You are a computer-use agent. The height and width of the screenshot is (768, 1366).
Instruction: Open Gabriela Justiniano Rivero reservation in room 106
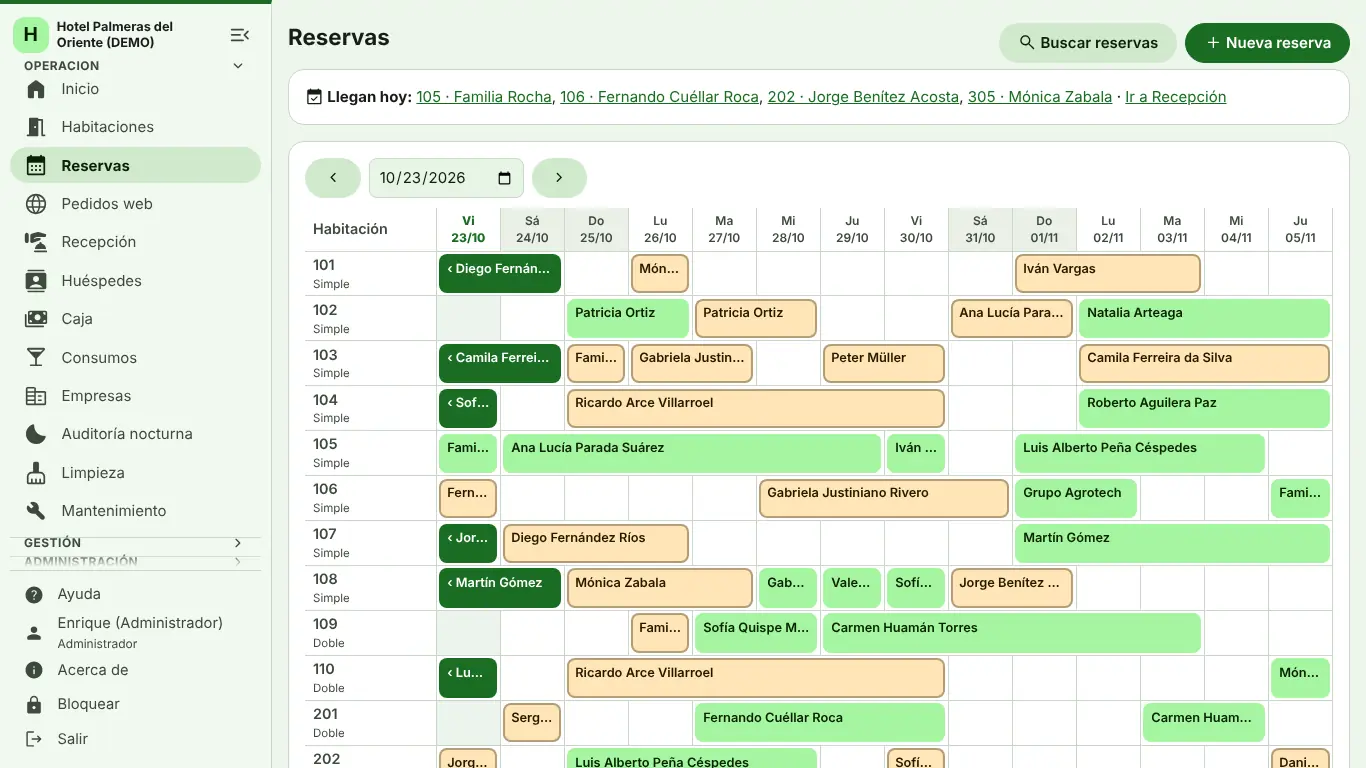tap(884, 498)
